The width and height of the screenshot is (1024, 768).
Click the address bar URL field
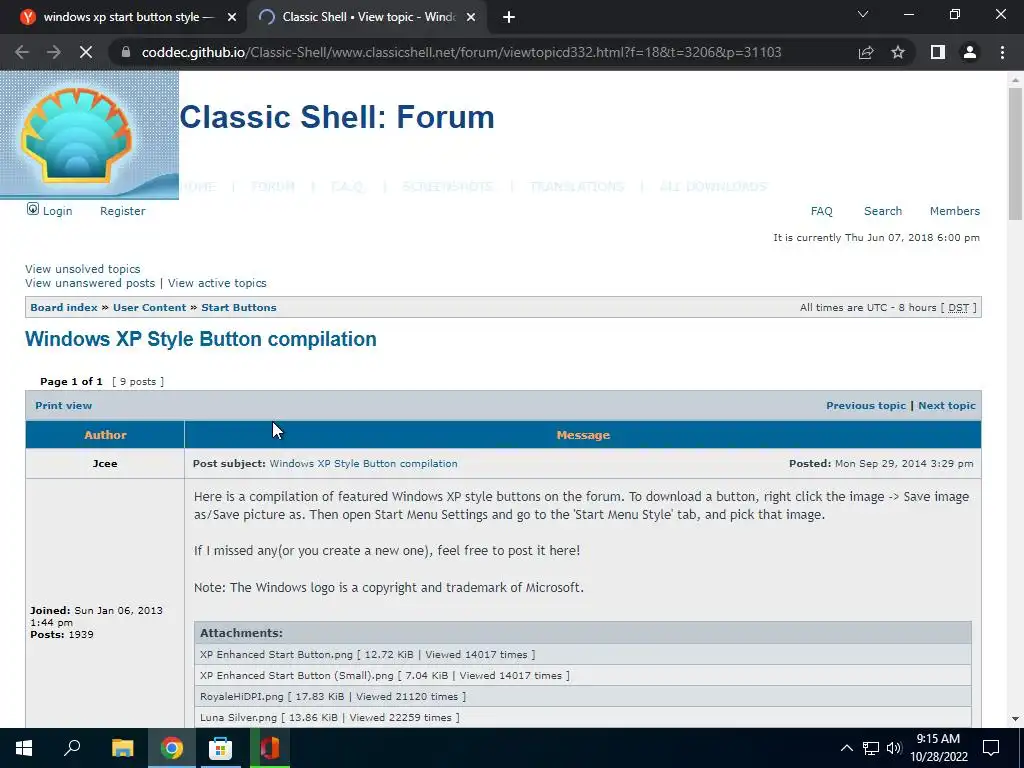click(x=461, y=52)
